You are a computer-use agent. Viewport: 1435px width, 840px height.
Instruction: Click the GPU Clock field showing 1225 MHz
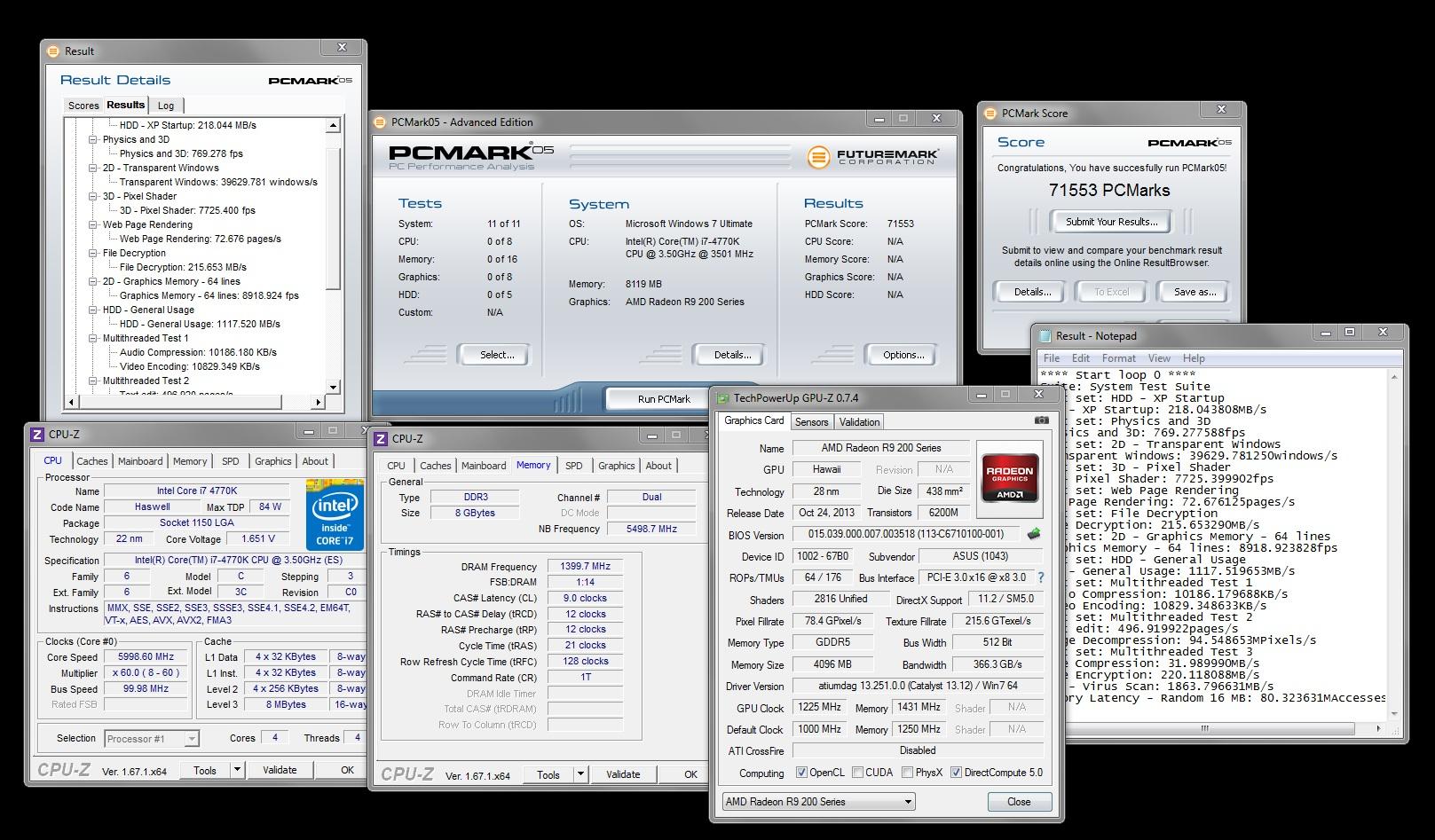click(x=818, y=708)
